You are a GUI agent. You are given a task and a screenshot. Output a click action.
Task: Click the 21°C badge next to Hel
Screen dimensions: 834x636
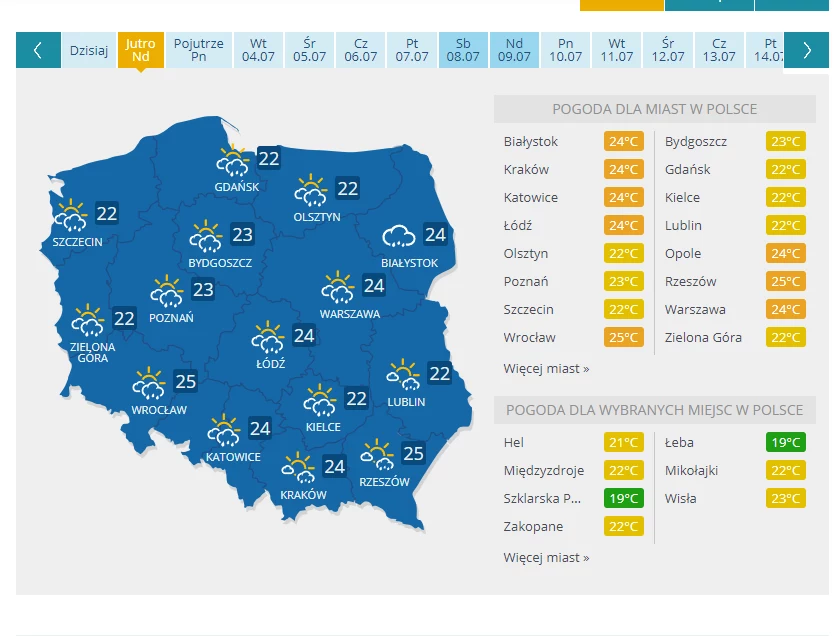tap(623, 442)
